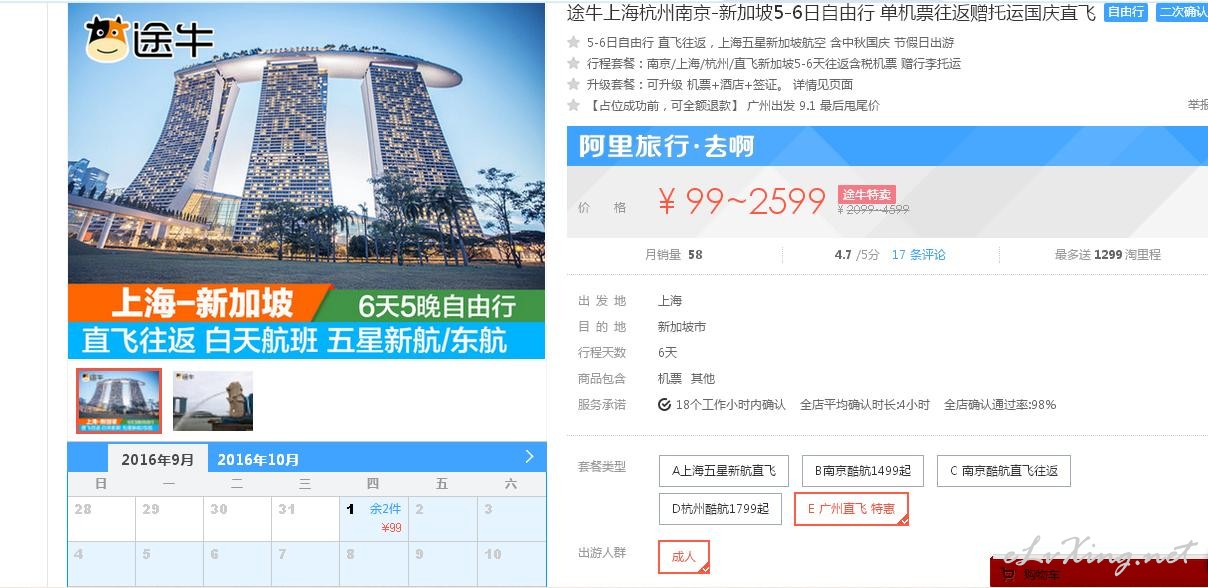
Task: Click the 途牛特卖 promotion badge
Action: click(866, 194)
